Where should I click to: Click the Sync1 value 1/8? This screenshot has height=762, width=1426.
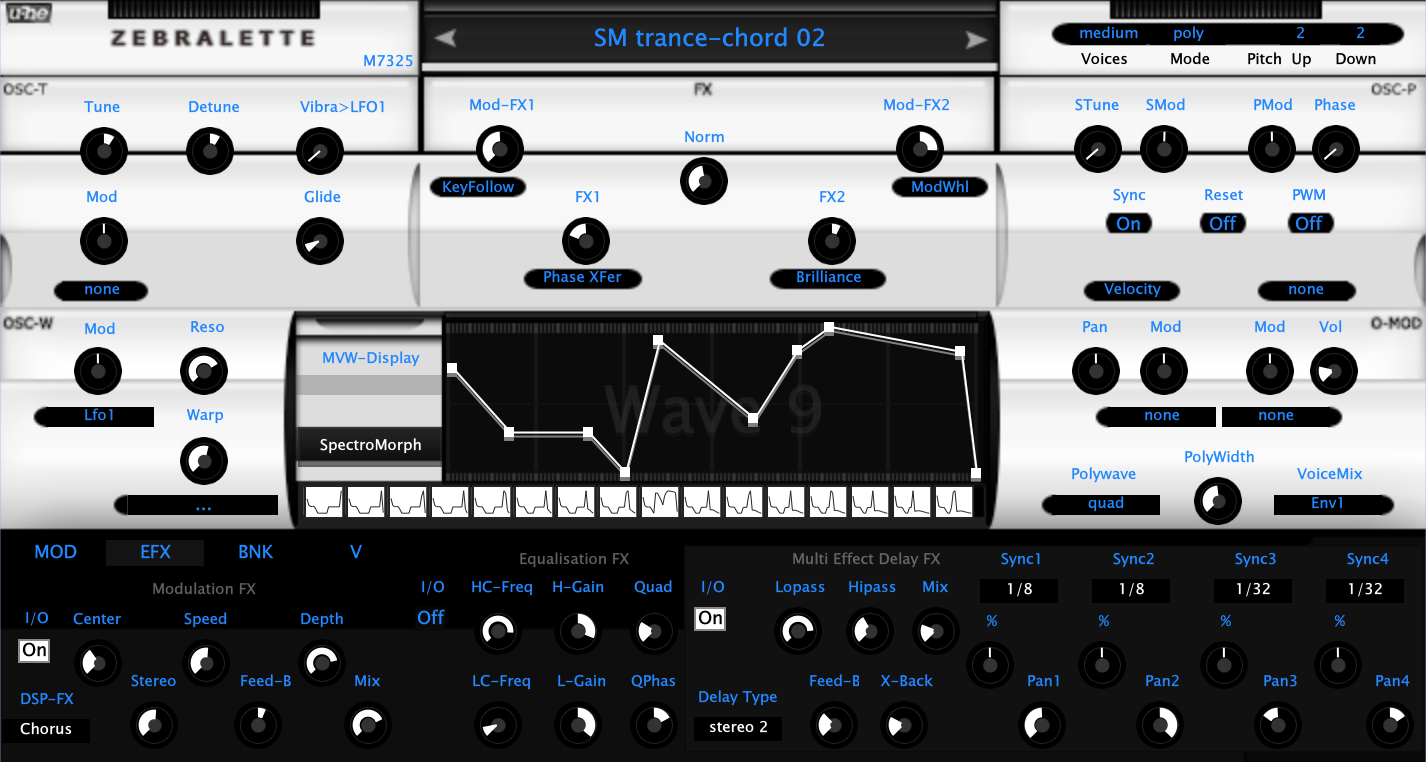(1019, 590)
